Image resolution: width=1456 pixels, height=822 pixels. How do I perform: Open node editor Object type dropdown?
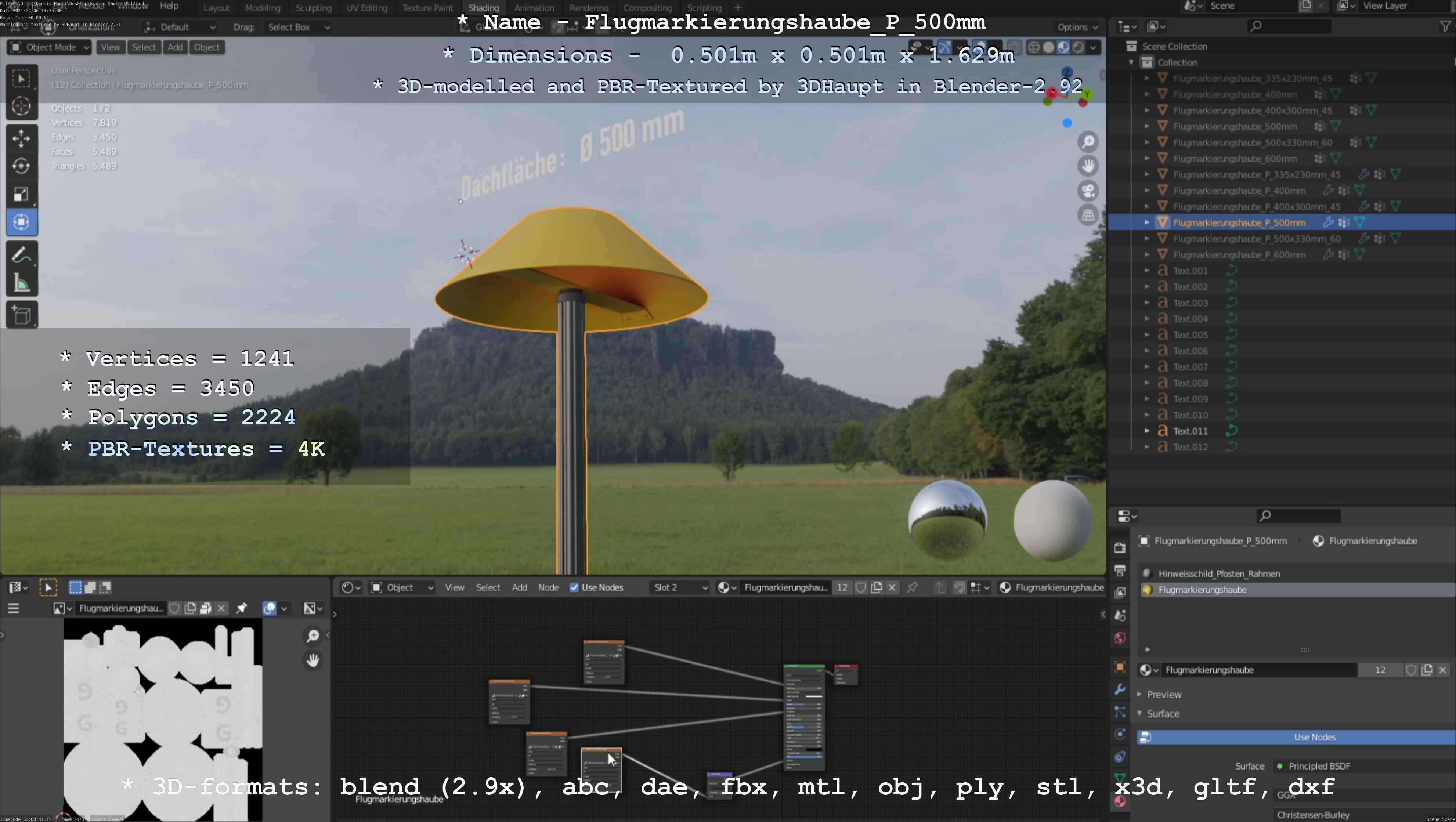click(401, 587)
